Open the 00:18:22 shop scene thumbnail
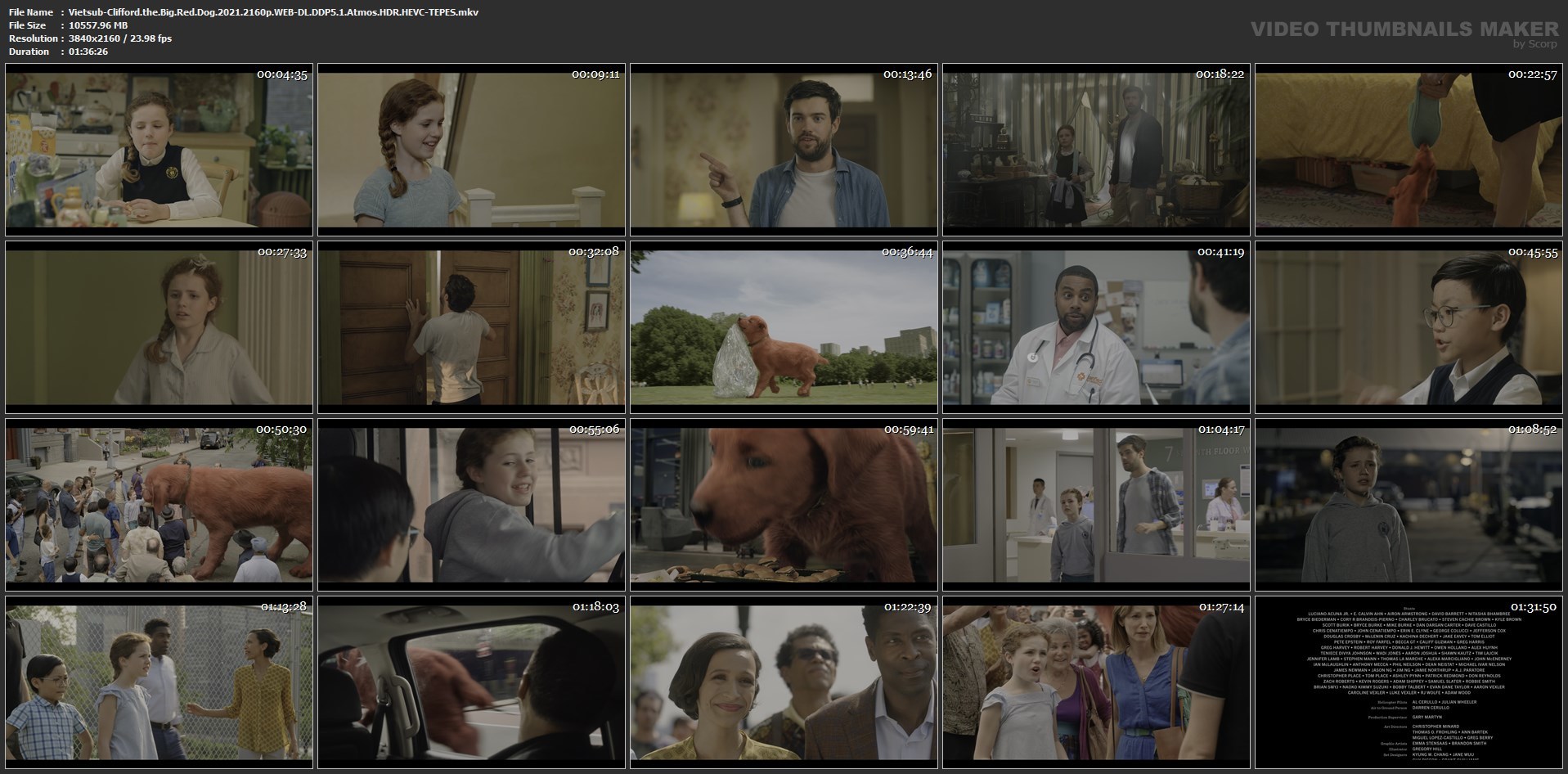This screenshot has height=774, width=1568. 1096,150
